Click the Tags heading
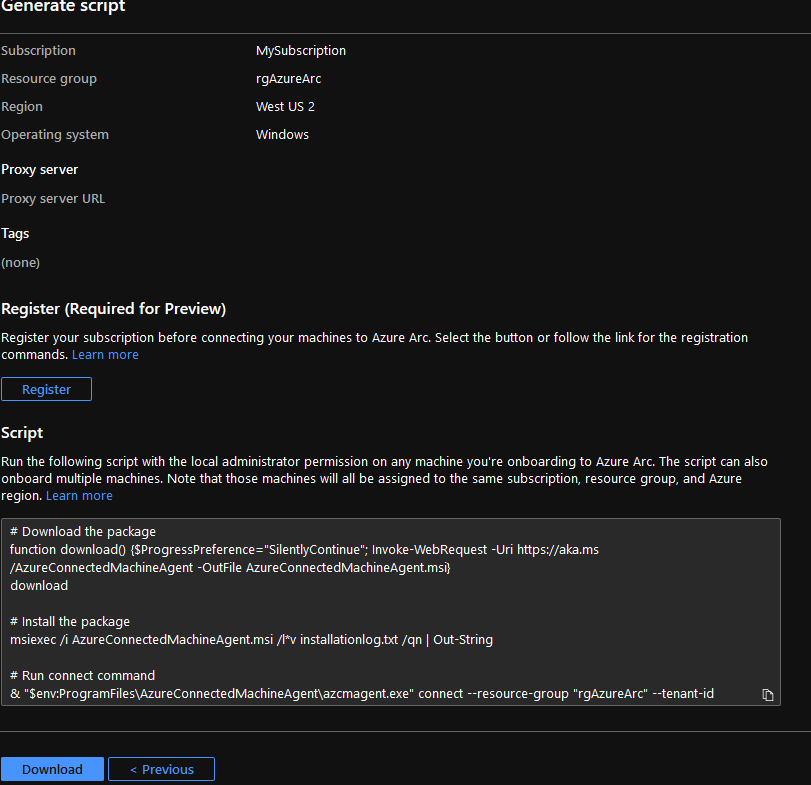The width and height of the screenshot is (811, 785). click(x=15, y=233)
